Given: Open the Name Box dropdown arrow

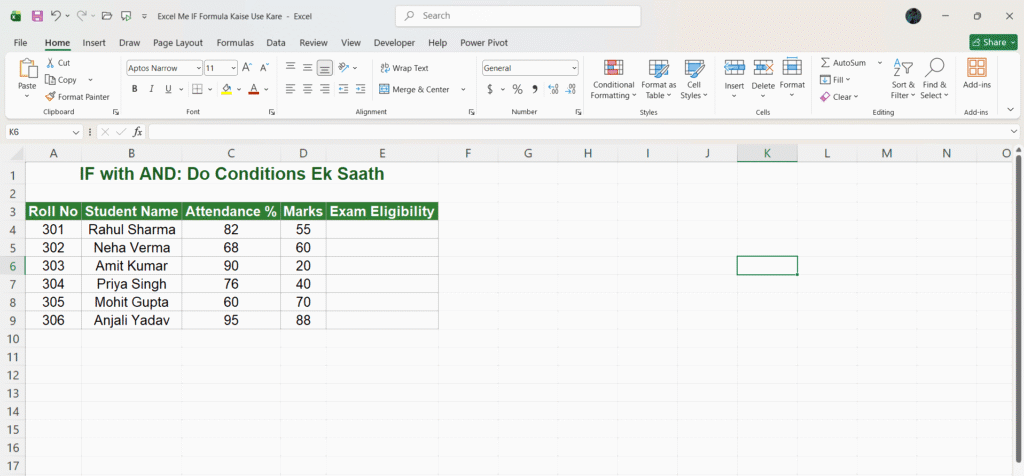Looking at the screenshot, I should [76, 132].
